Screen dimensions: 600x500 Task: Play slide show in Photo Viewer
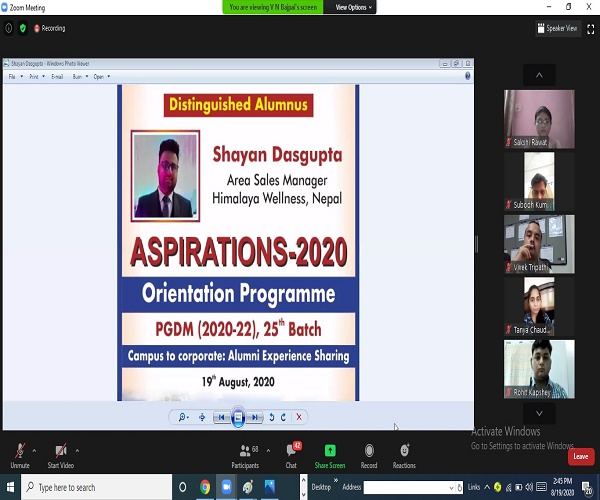tap(238, 417)
